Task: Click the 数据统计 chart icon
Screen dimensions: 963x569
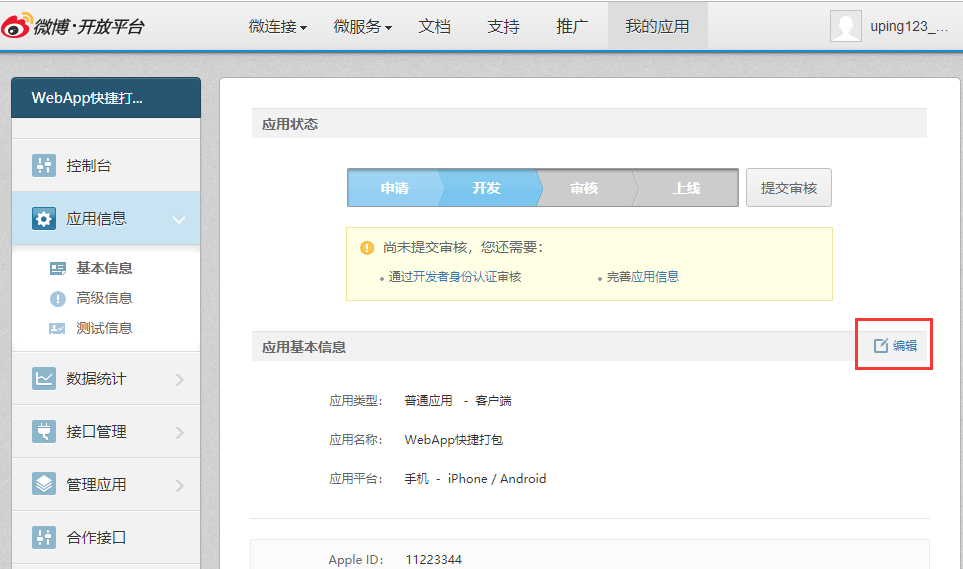Action: [x=43, y=378]
